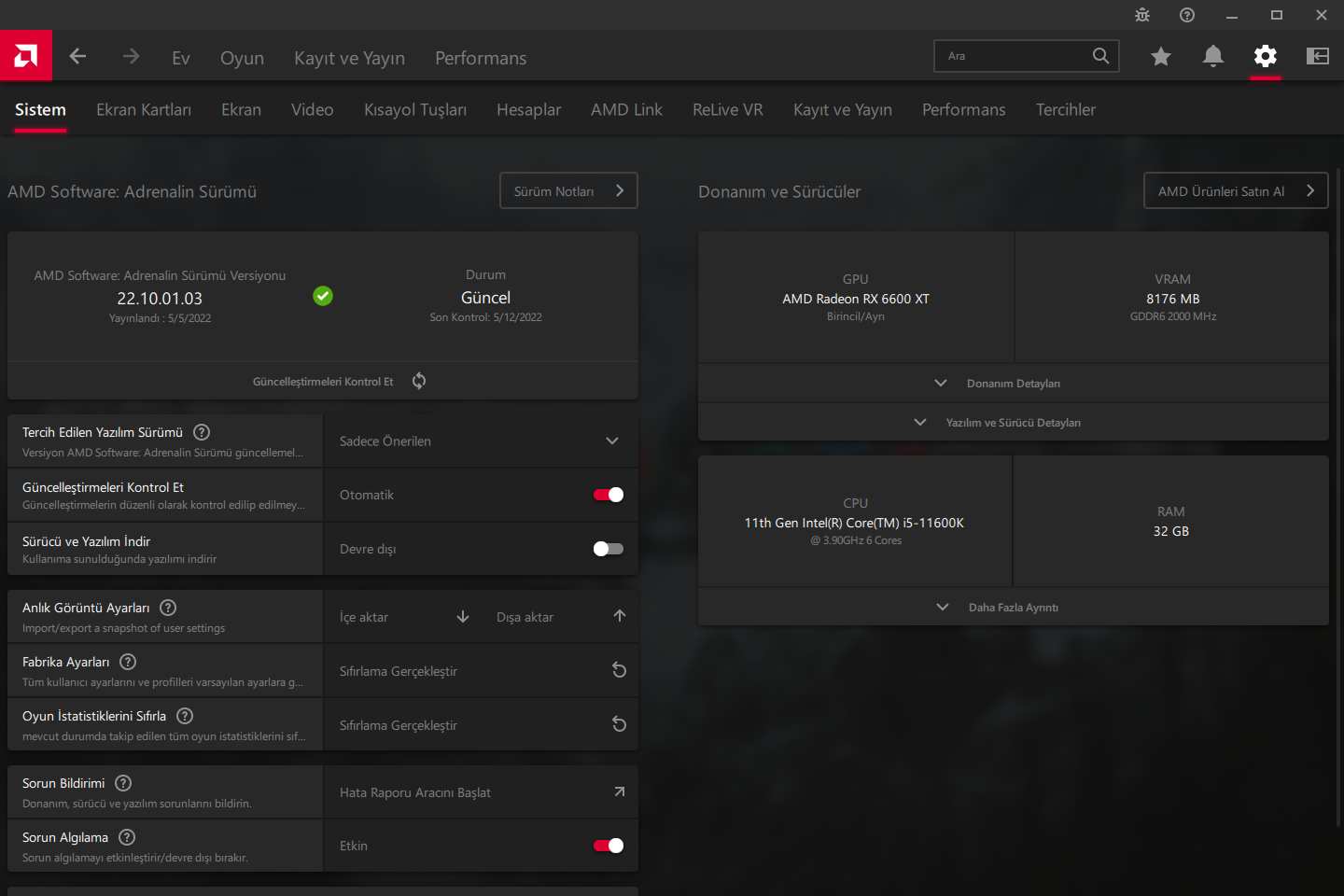Click the 32 GB RAM value
The width and height of the screenshot is (1344, 896).
tap(1171, 531)
